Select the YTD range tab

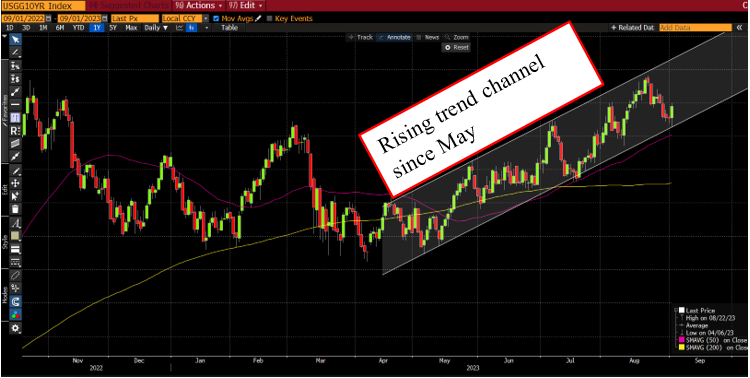[78, 28]
